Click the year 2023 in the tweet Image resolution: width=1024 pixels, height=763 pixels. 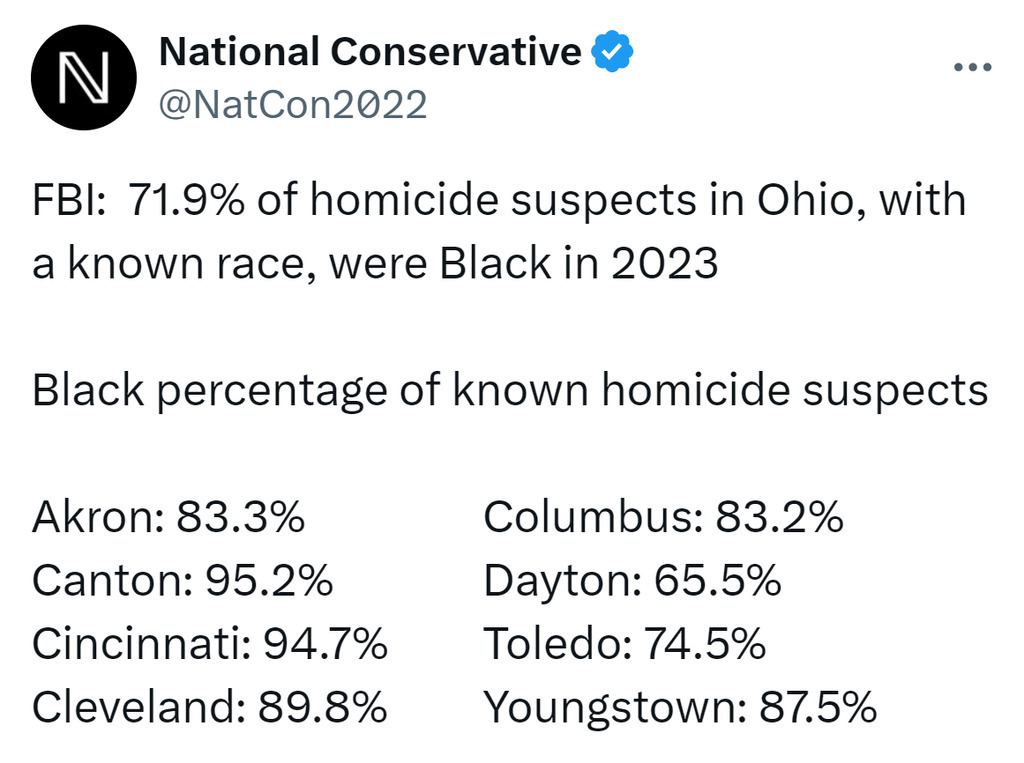coord(665,263)
